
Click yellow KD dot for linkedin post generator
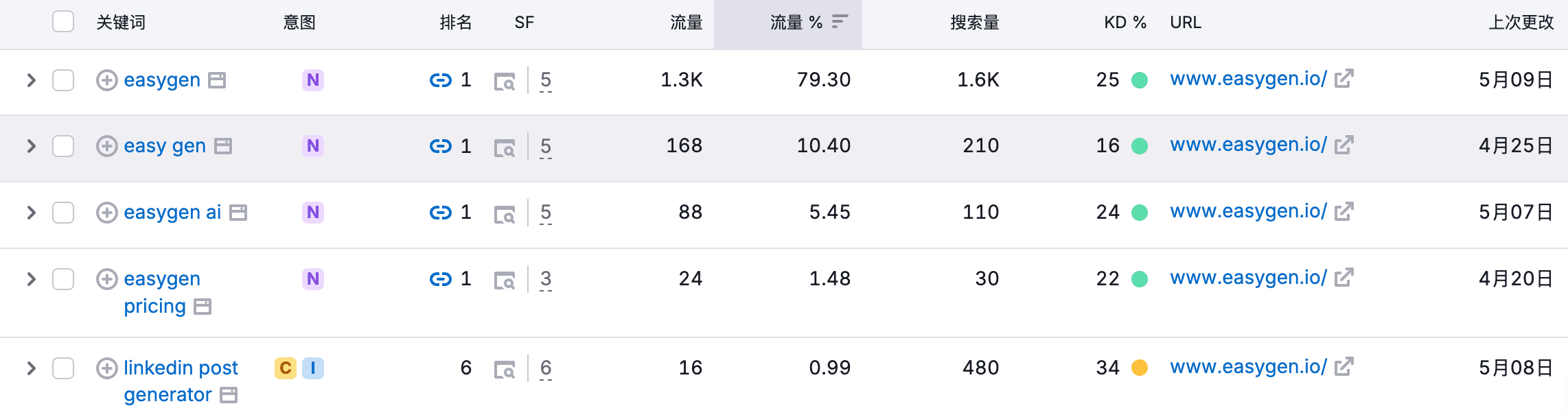coord(1140,368)
